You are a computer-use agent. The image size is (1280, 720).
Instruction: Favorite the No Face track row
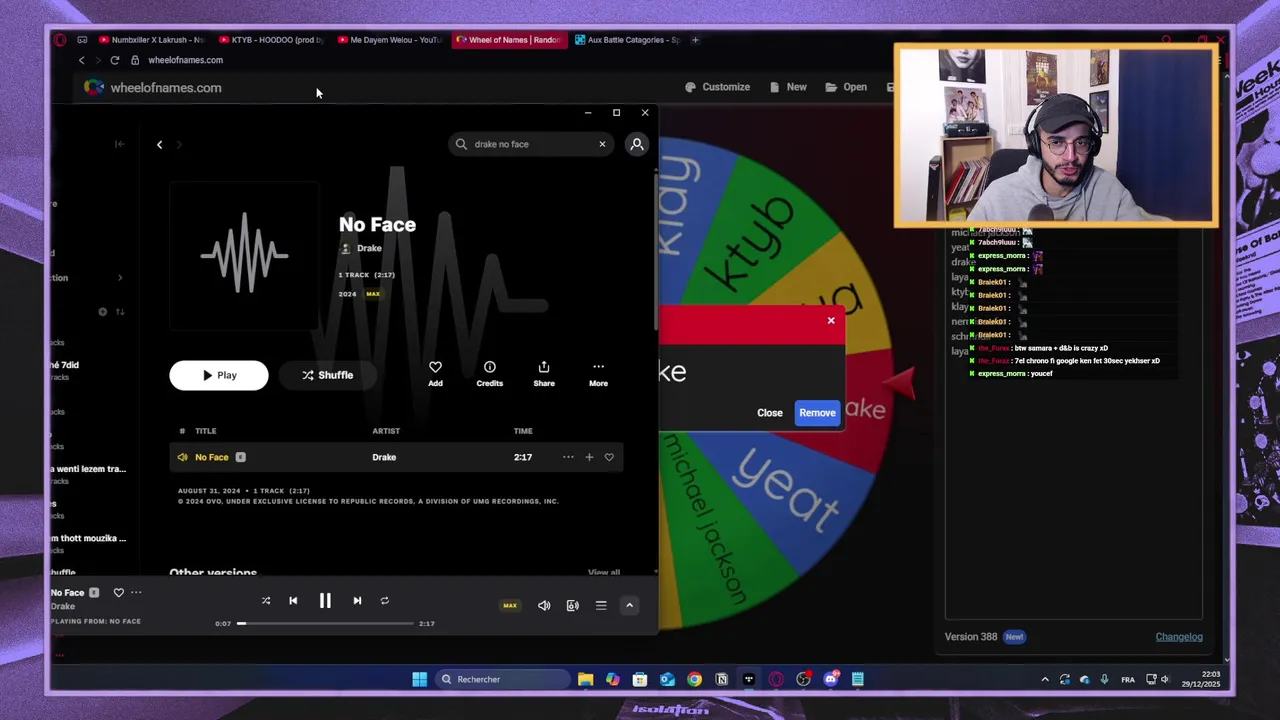[609, 457]
